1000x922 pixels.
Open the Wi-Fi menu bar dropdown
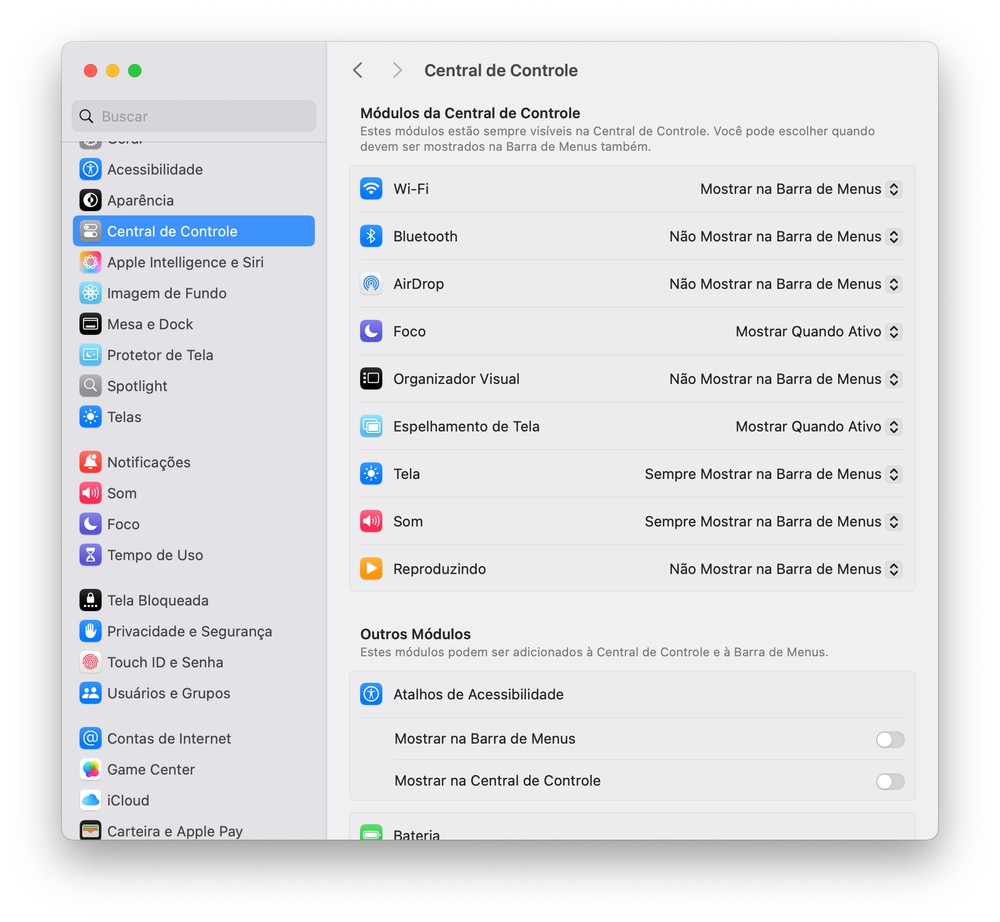tap(800, 189)
